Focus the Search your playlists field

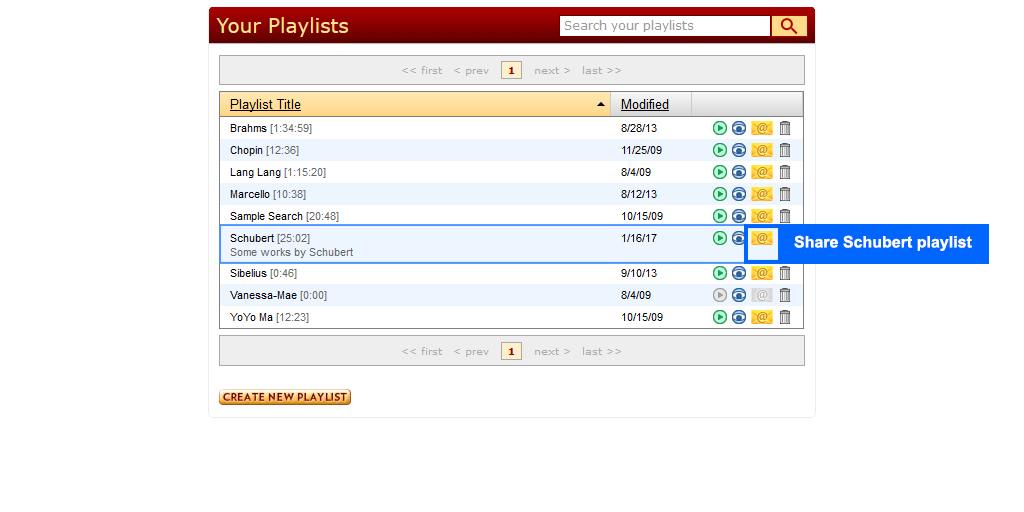[664, 26]
